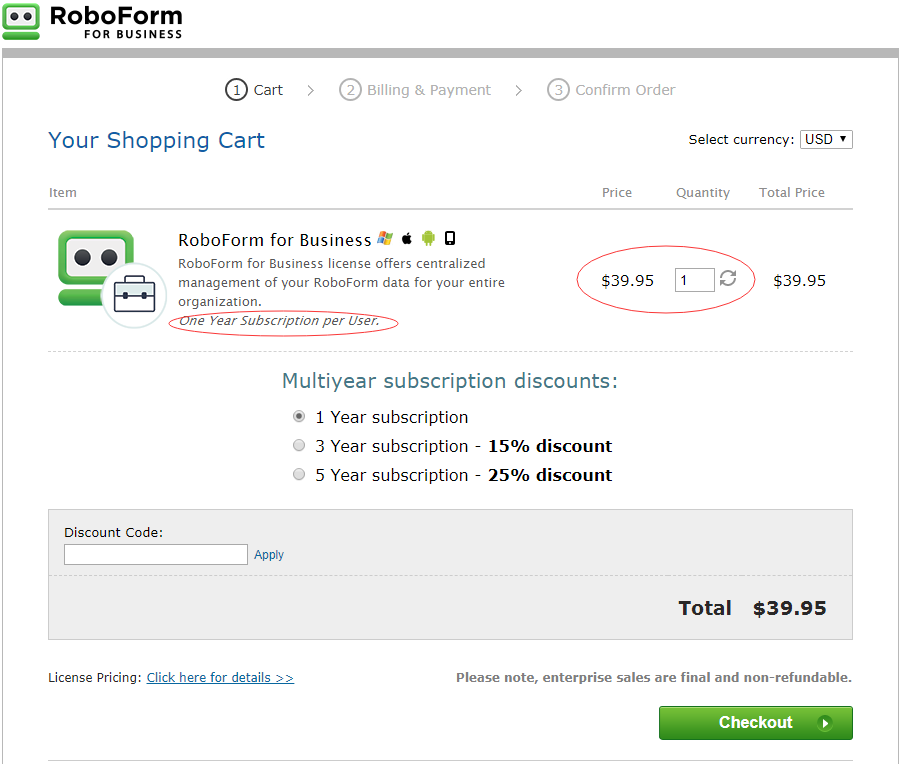Click the 'One Year Subscription per User.' text

click(279, 321)
